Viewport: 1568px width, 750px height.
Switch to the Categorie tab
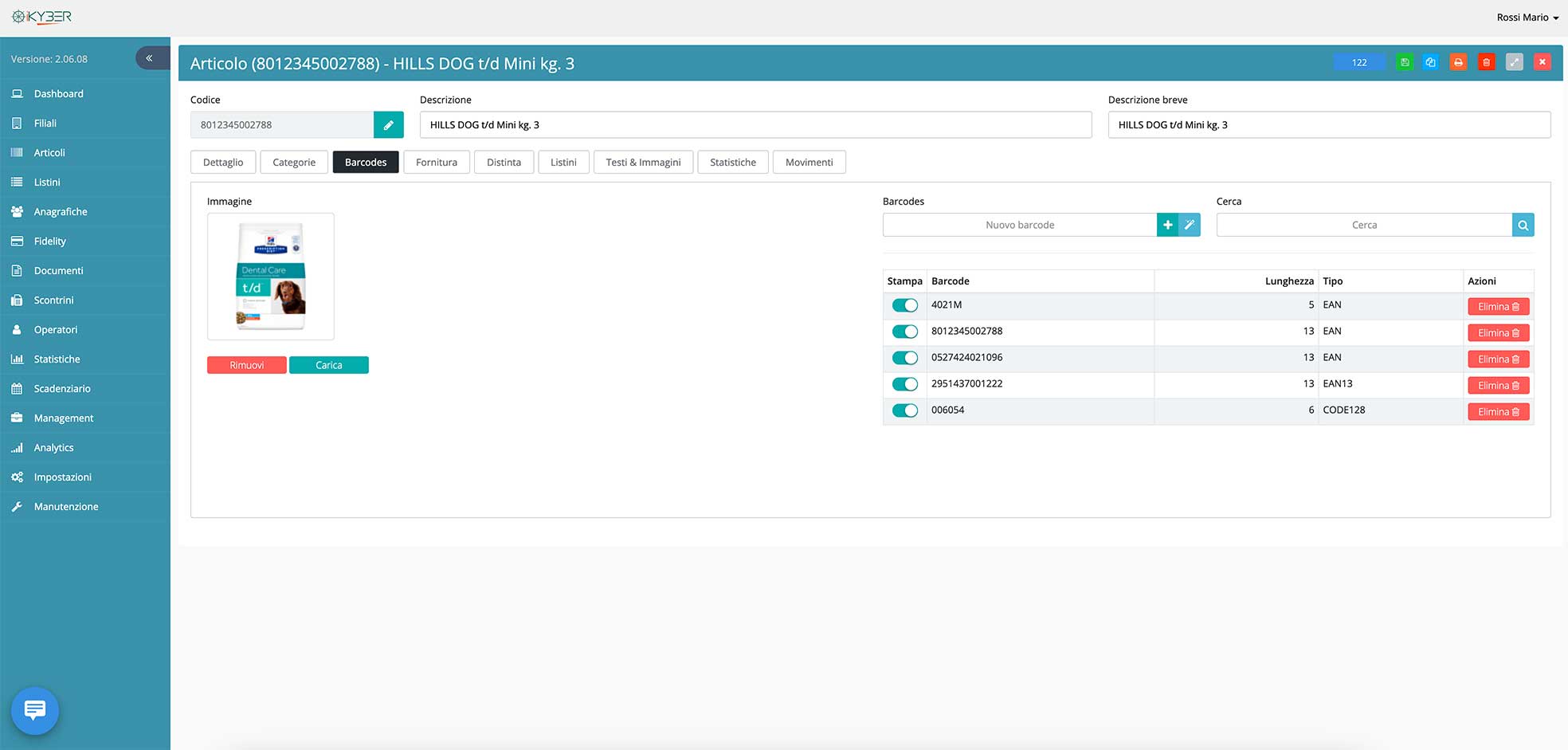(x=294, y=162)
